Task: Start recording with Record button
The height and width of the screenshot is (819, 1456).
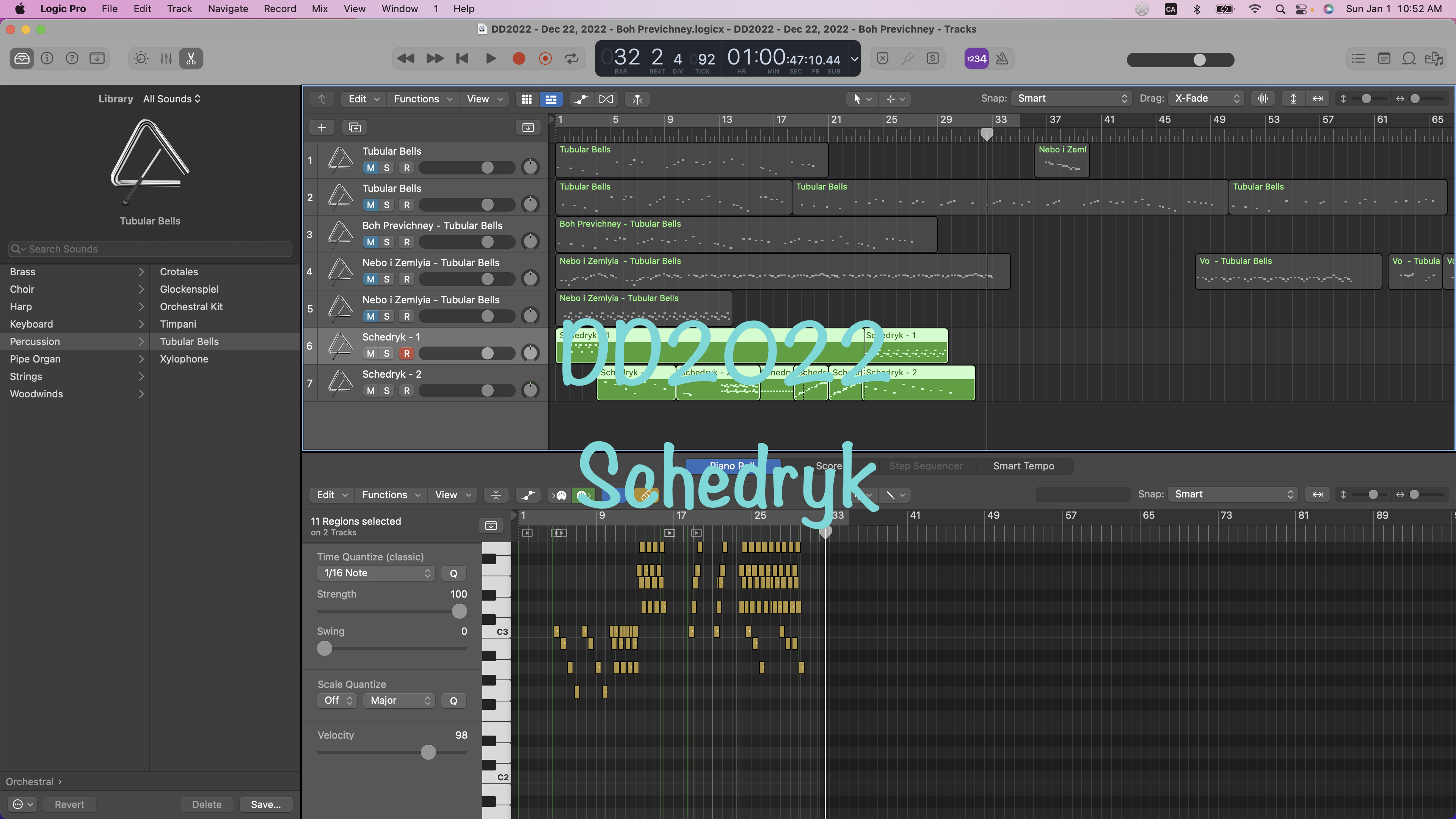Action: pos(518,58)
